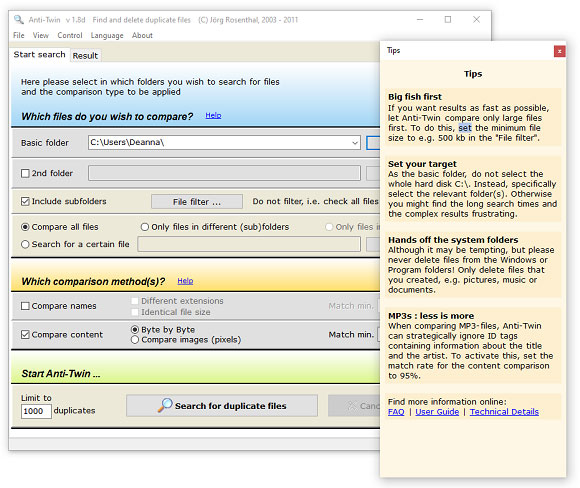This screenshot has width=580, height=488.
Task: Toggle Identical file size checkbox
Action: 135,312
